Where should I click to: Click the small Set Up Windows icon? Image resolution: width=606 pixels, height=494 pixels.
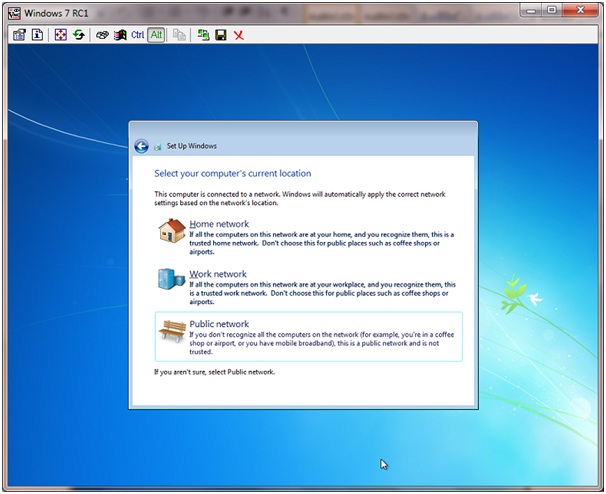pos(158,146)
